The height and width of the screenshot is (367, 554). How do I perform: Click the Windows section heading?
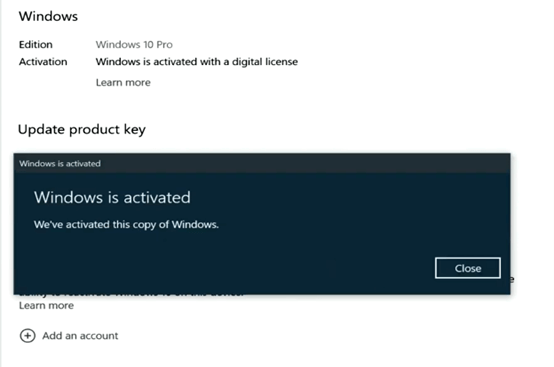(x=48, y=16)
